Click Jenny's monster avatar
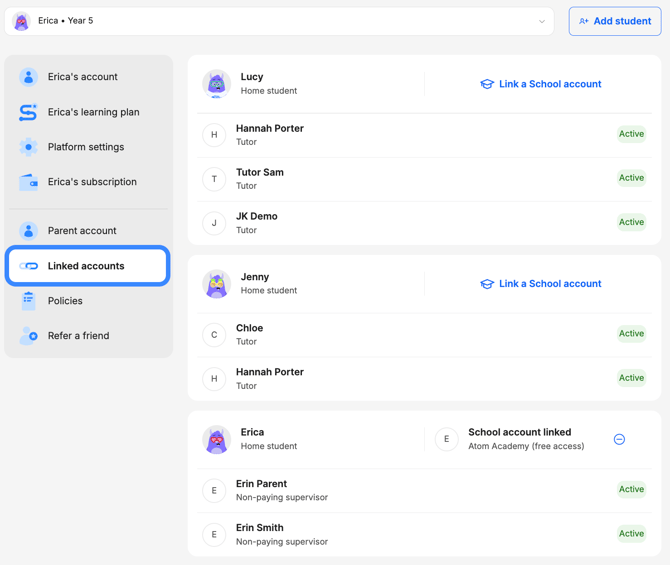This screenshot has height=565, width=670. (217, 284)
